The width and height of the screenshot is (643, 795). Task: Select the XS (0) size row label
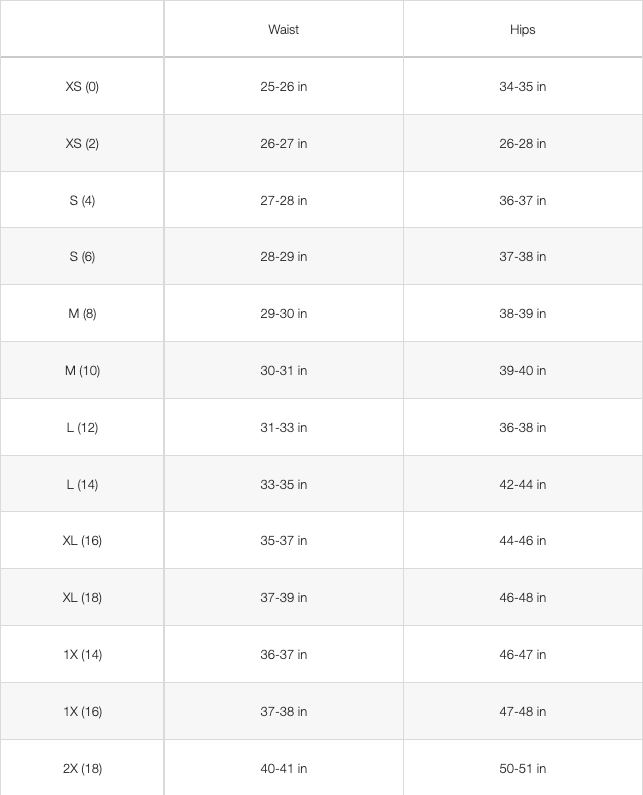[82, 87]
